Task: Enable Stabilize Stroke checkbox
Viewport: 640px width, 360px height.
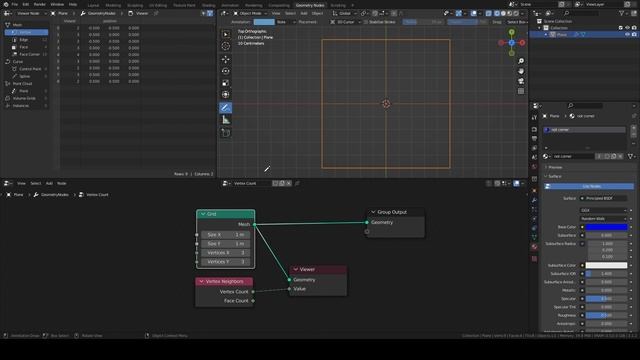Action: pos(366,22)
